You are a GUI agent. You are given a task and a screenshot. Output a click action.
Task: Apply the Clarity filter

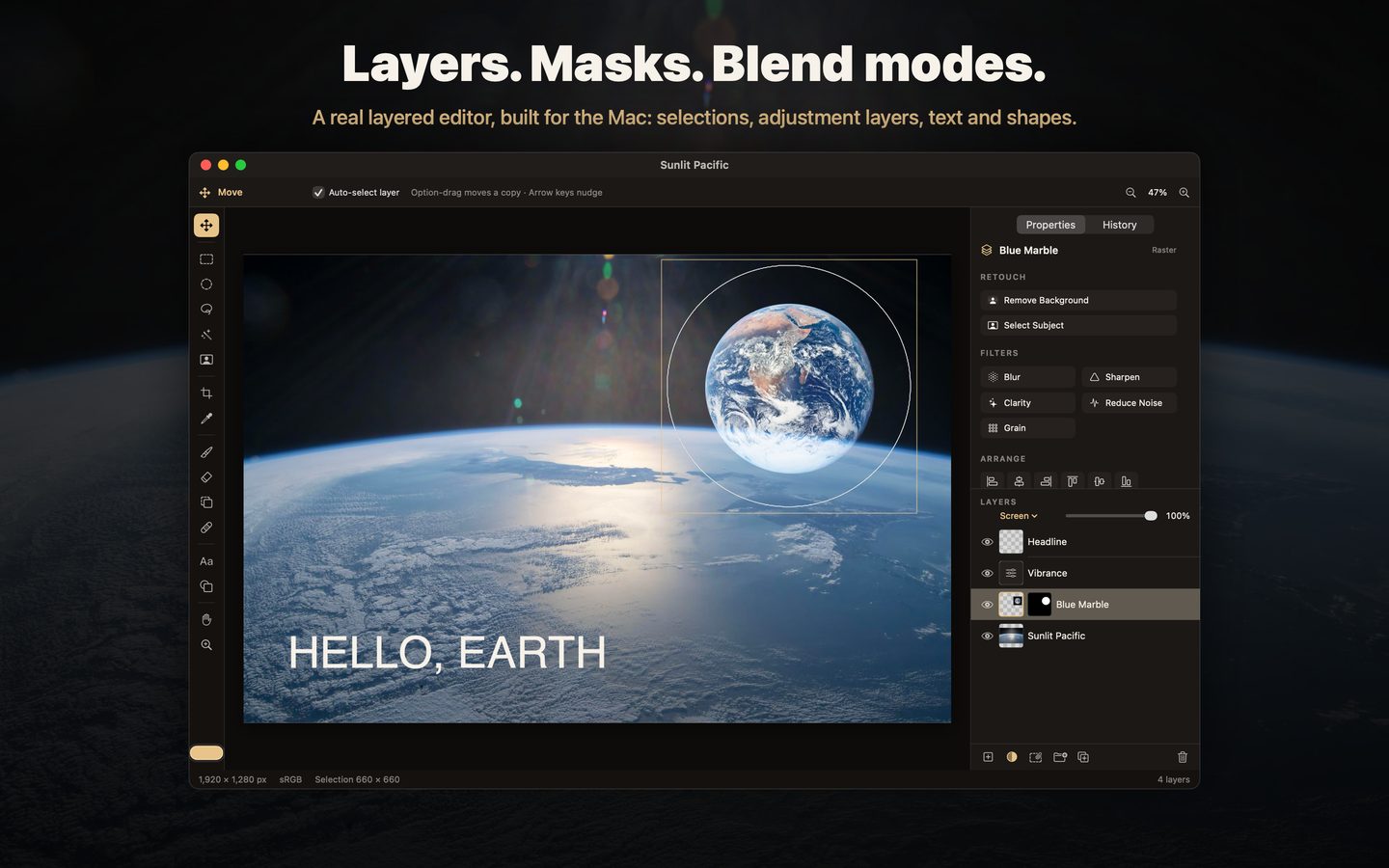[1027, 403]
